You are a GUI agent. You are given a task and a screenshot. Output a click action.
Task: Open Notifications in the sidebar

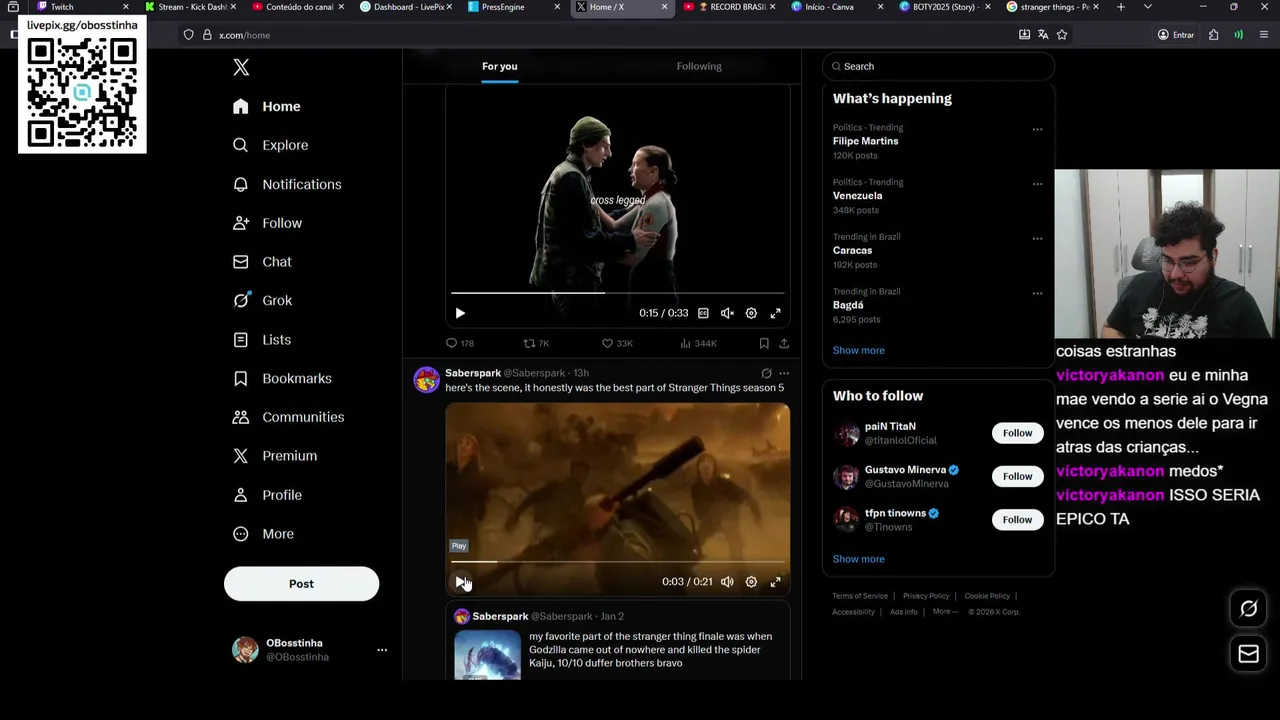(x=287, y=184)
